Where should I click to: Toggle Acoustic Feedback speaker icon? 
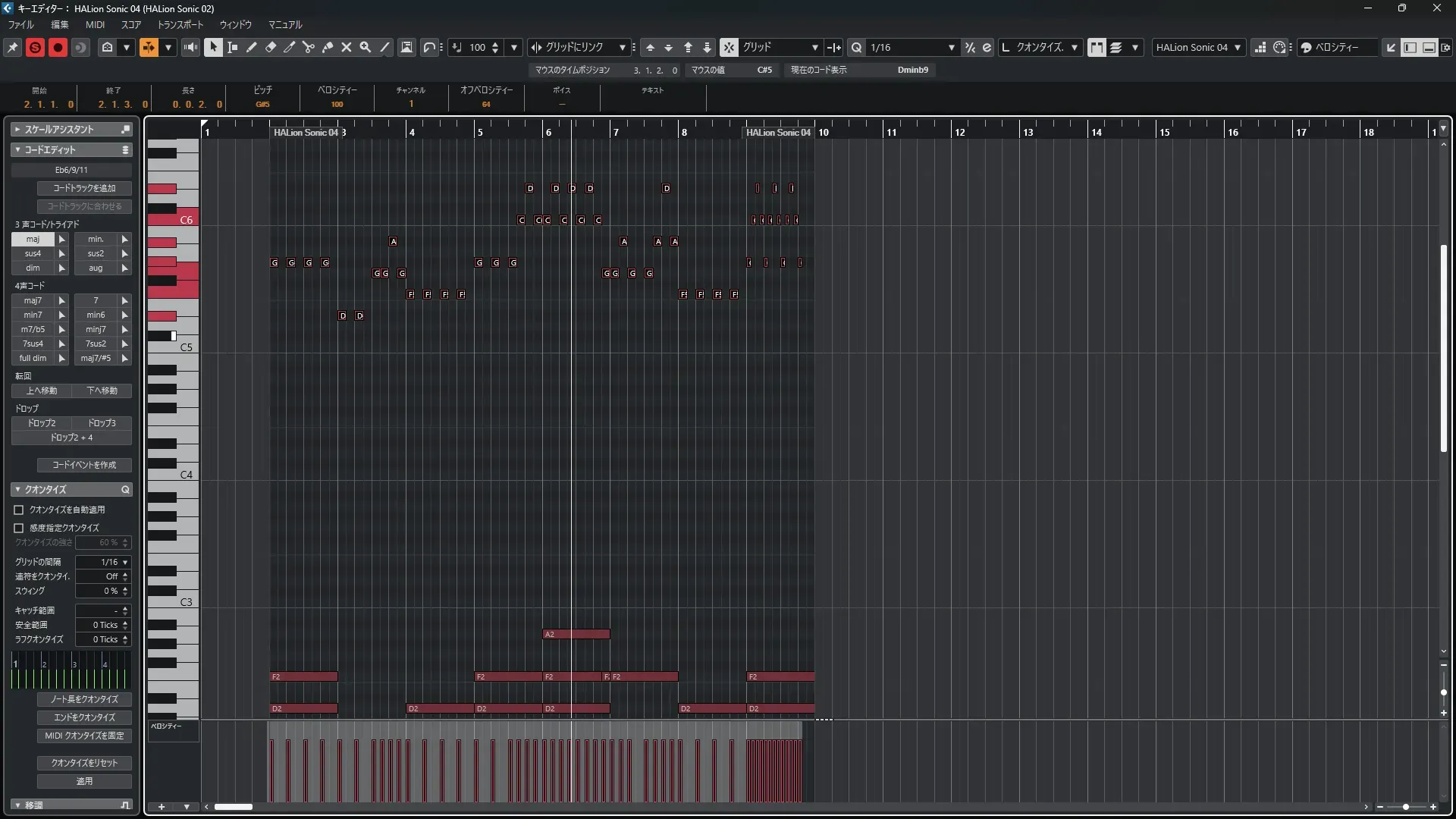[190, 47]
